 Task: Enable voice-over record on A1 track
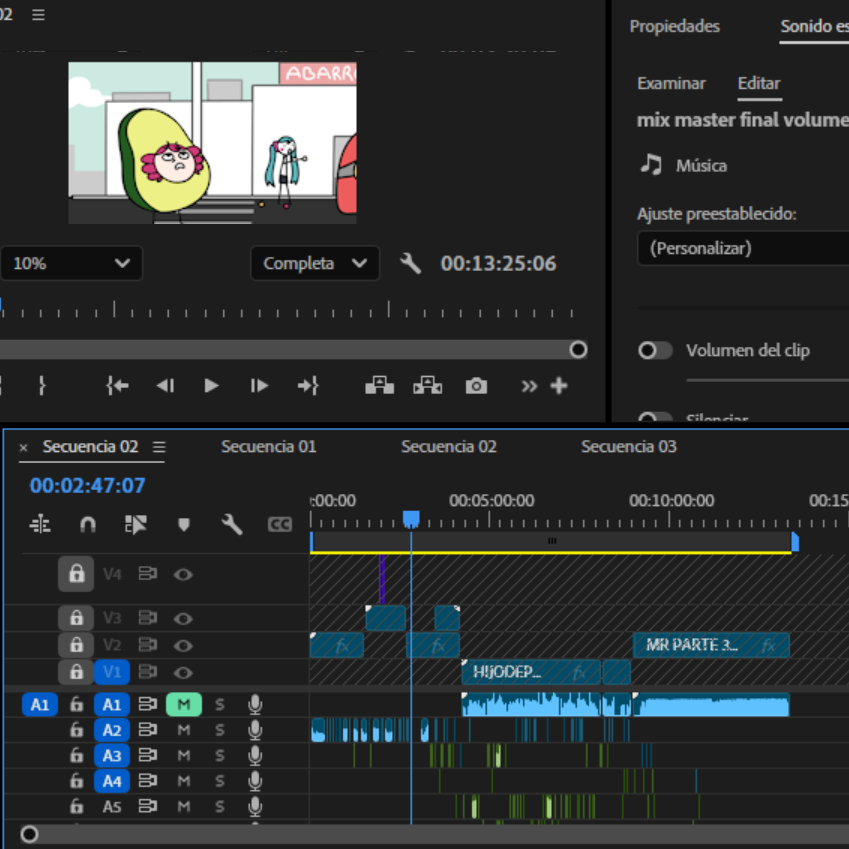click(x=255, y=704)
